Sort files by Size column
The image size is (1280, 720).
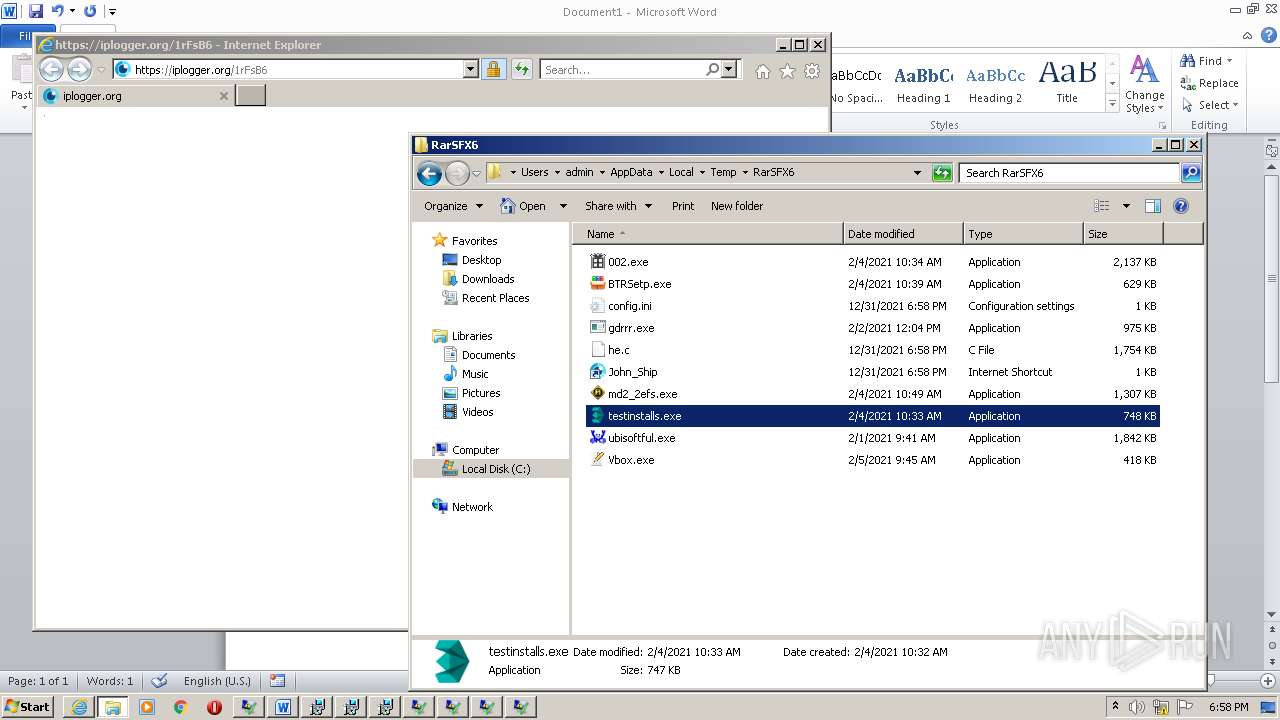pyautogui.click(x=1123, y=234)
